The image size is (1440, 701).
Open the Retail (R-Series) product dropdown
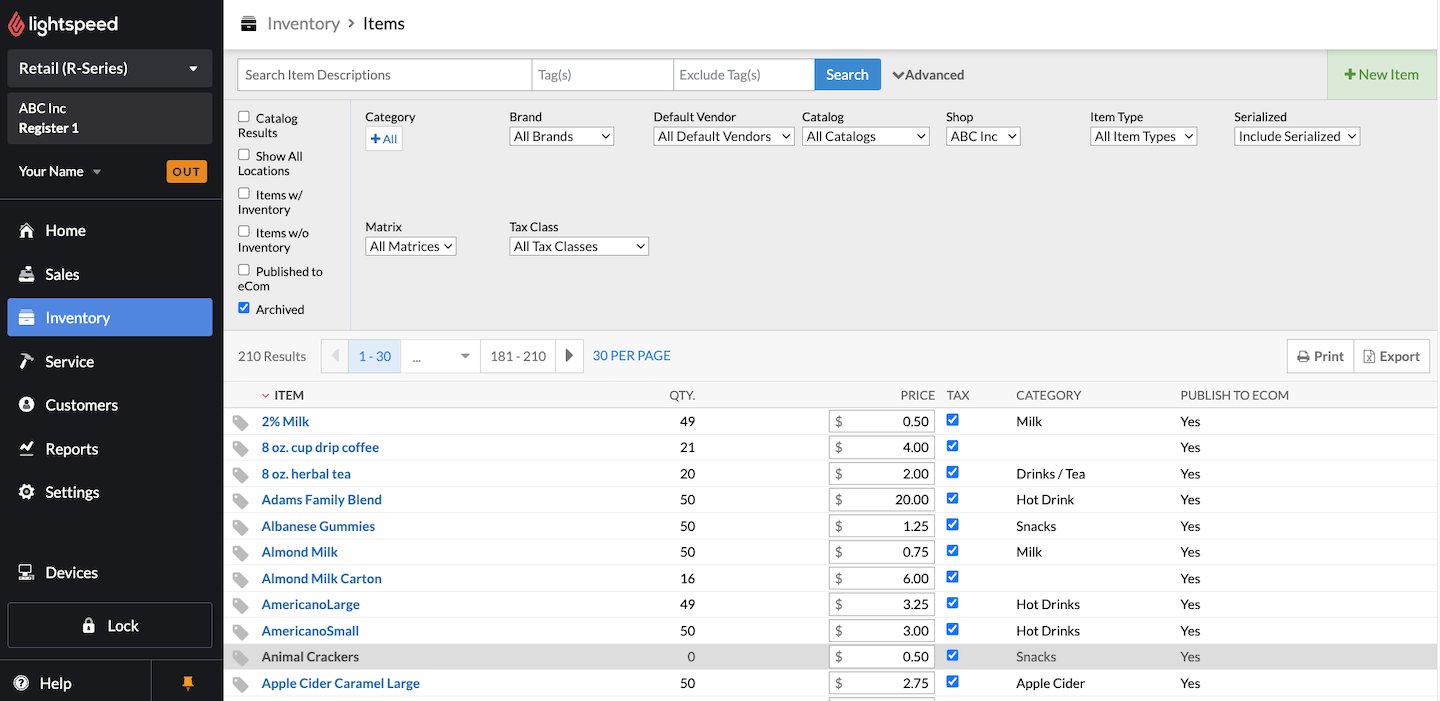[110, 68]
